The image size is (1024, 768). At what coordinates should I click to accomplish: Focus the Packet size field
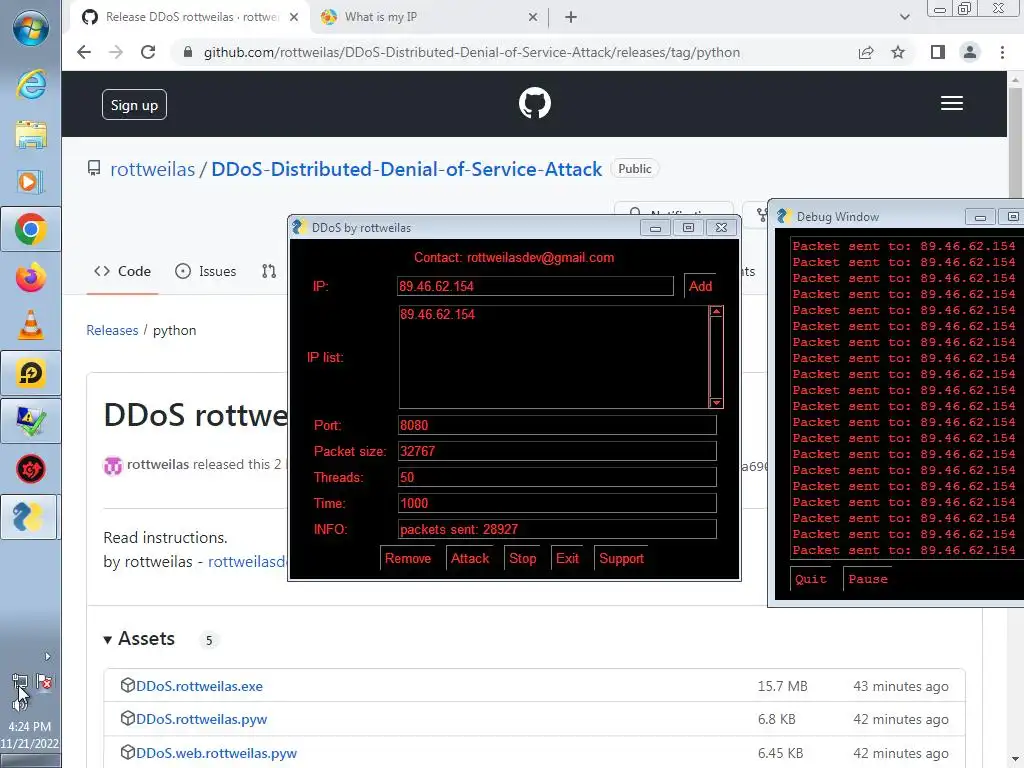point(557,451)
